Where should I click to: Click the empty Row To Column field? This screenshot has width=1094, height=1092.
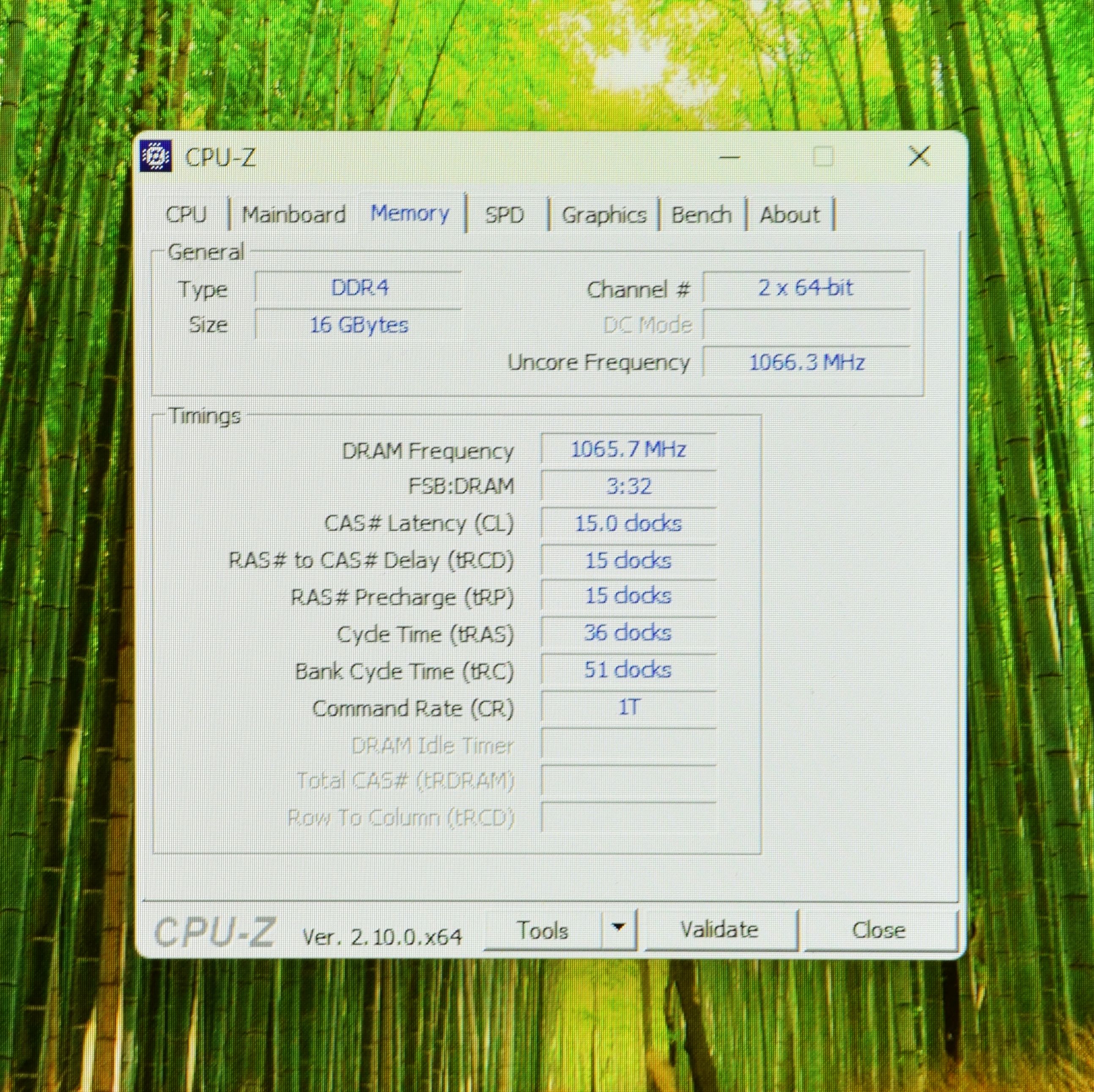point(628,818)
